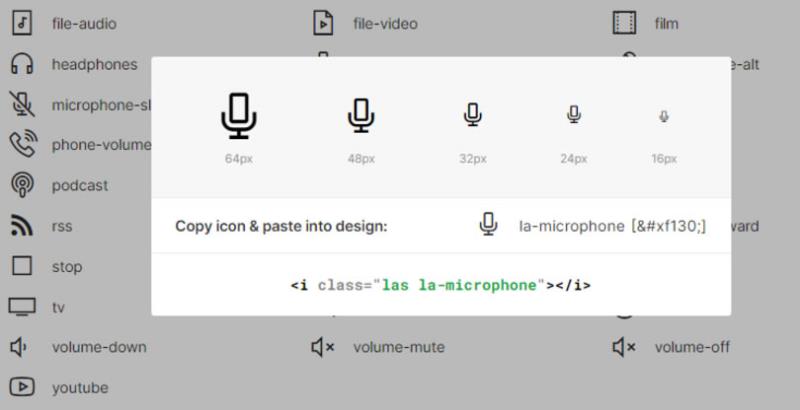Screen dimensions: 800x410
Task: Select the volume-off icon
Action: (624, 347)
